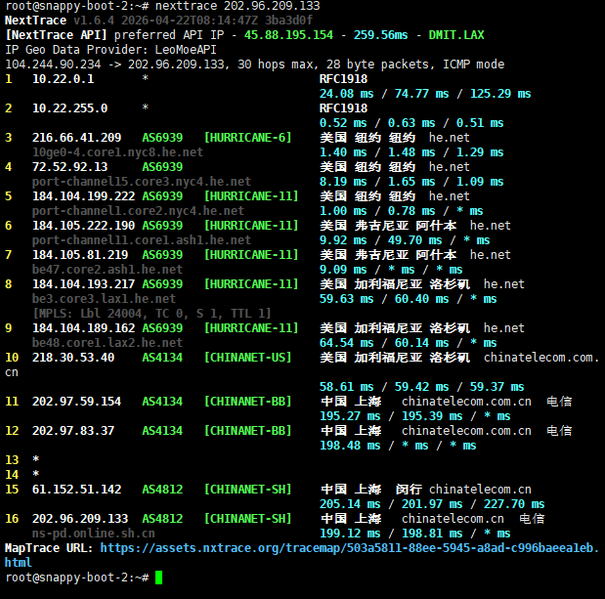Screen dimensions: 605x599
Task: Click hop 6 IP 184.105.222.190
Action: [83, 226]
